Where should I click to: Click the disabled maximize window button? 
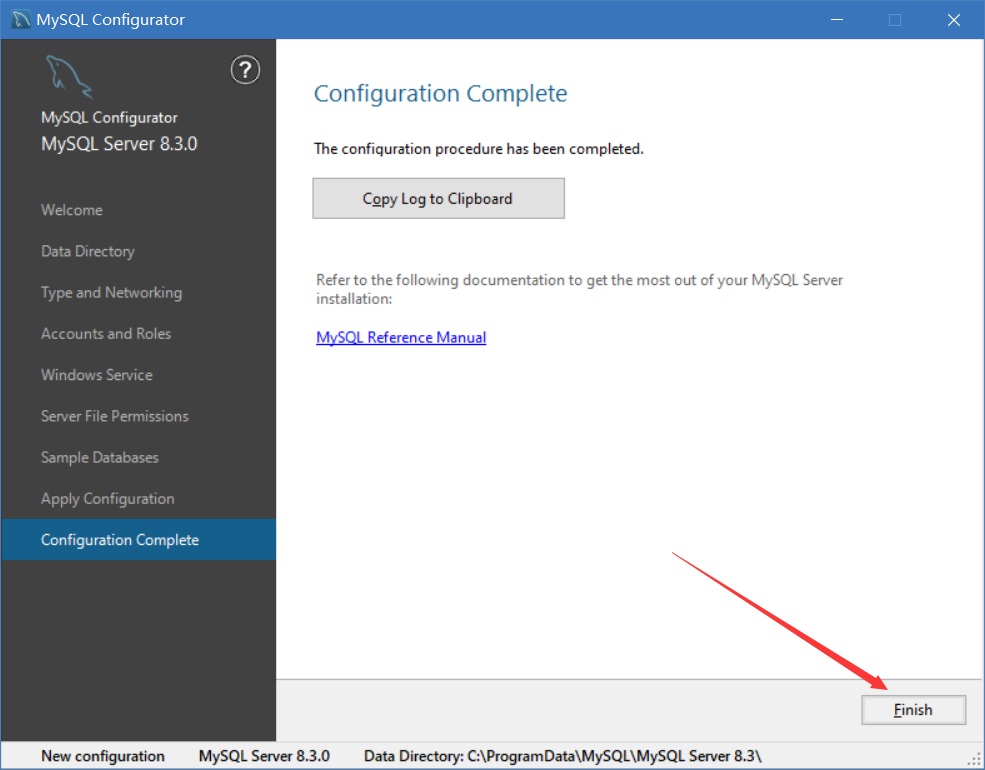pyautogui.click(x=895, y=19)
